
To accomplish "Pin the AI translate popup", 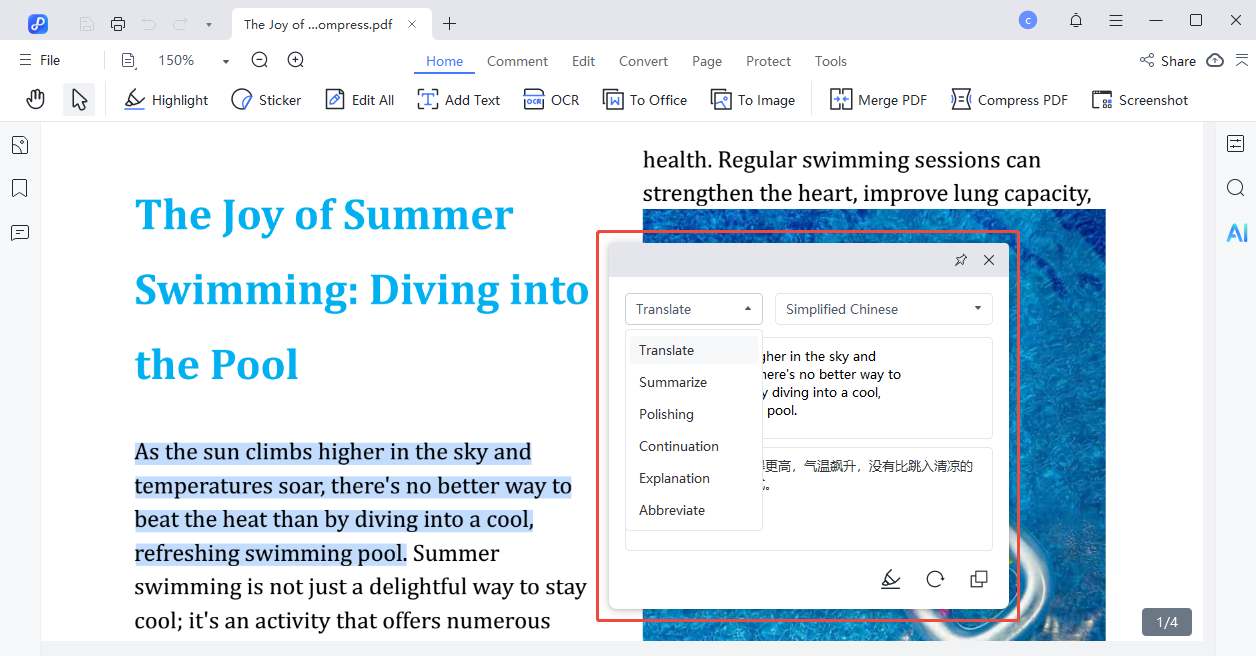I will [960, 260].
